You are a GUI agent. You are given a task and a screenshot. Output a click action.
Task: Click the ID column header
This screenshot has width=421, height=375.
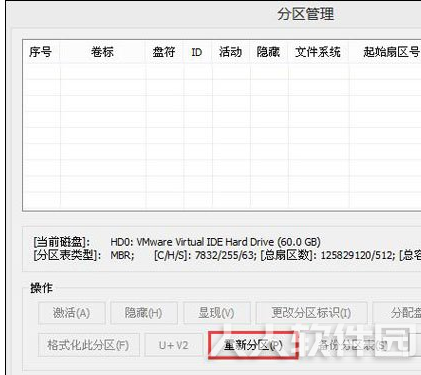(x=197, y=52)
